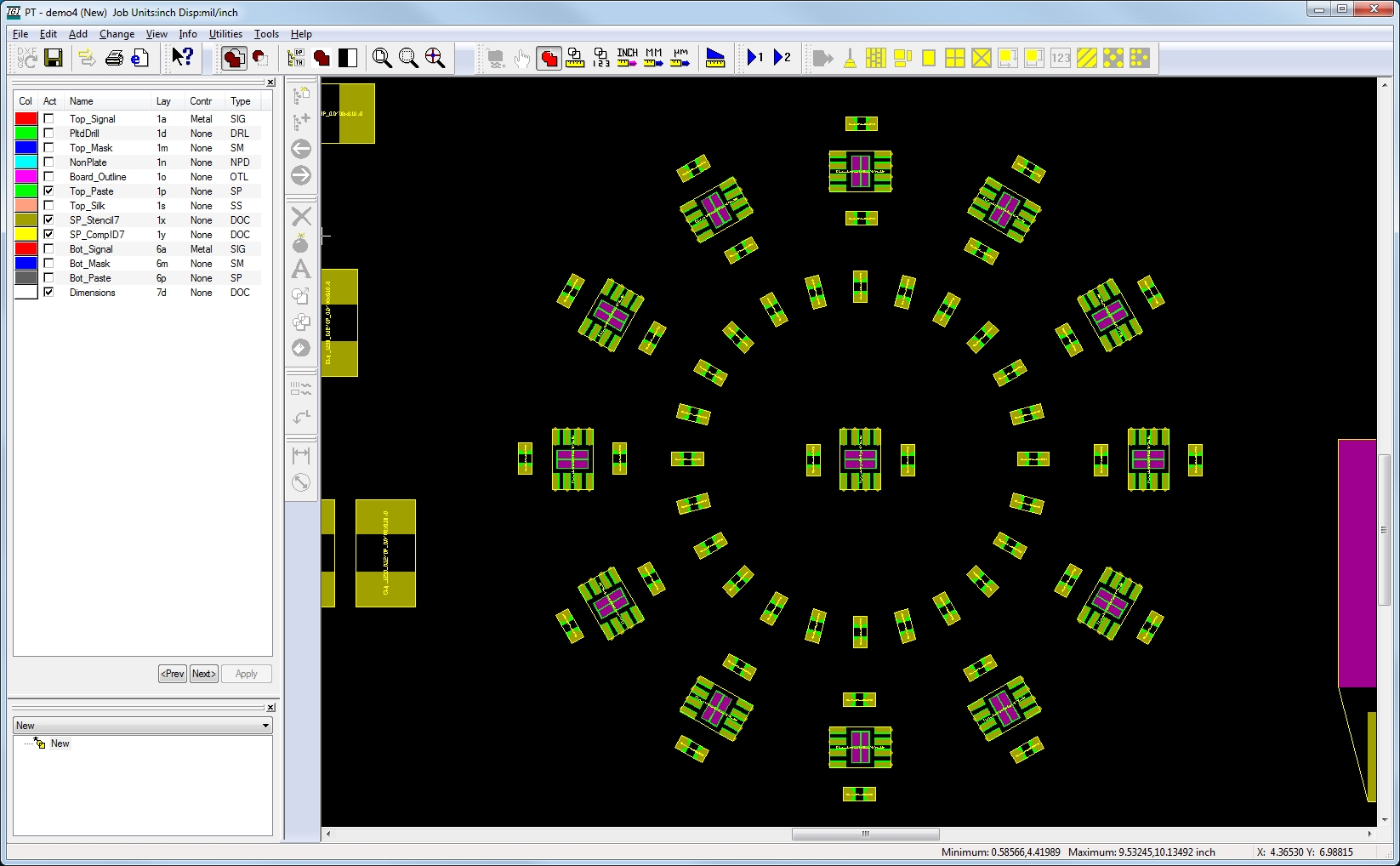Viewport: 1400px width, 866px height.
Task: Click the yellow diagonal stripes hatch icon
Action: tap(1086, 58)
